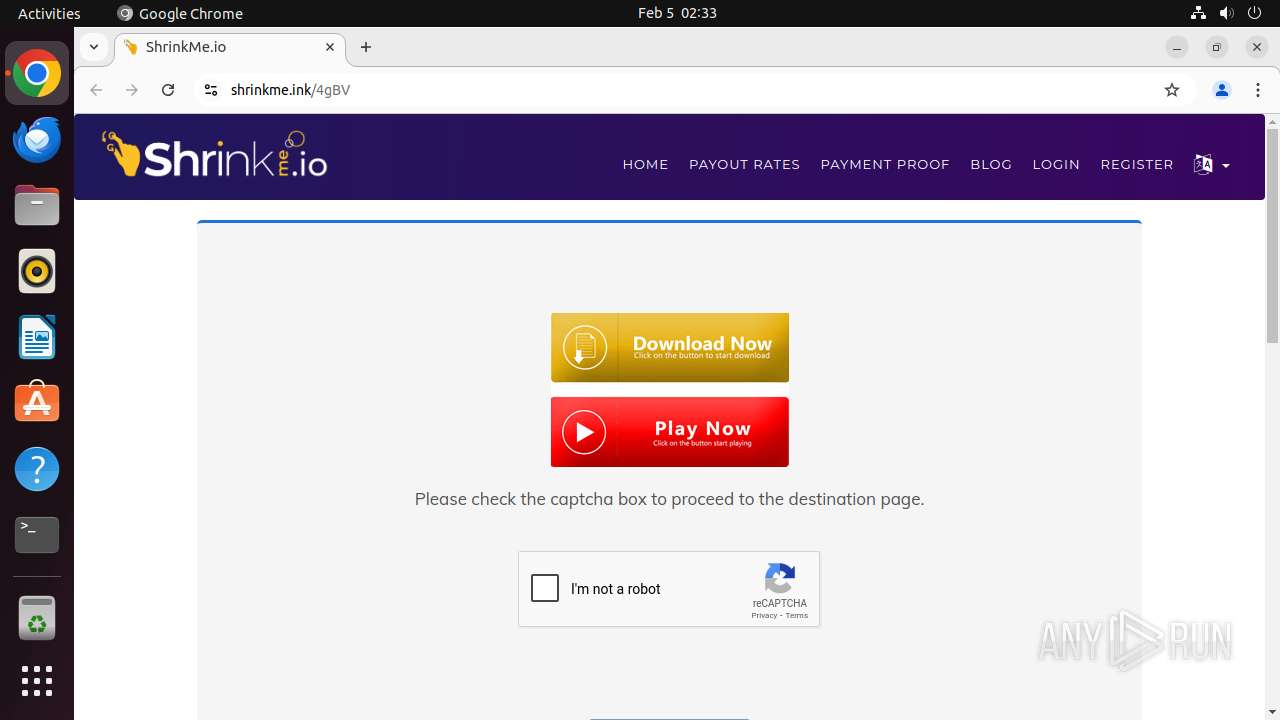Open the Files manager dock icon
Viewport: 1280px width, 720px height.
point(37,206)
